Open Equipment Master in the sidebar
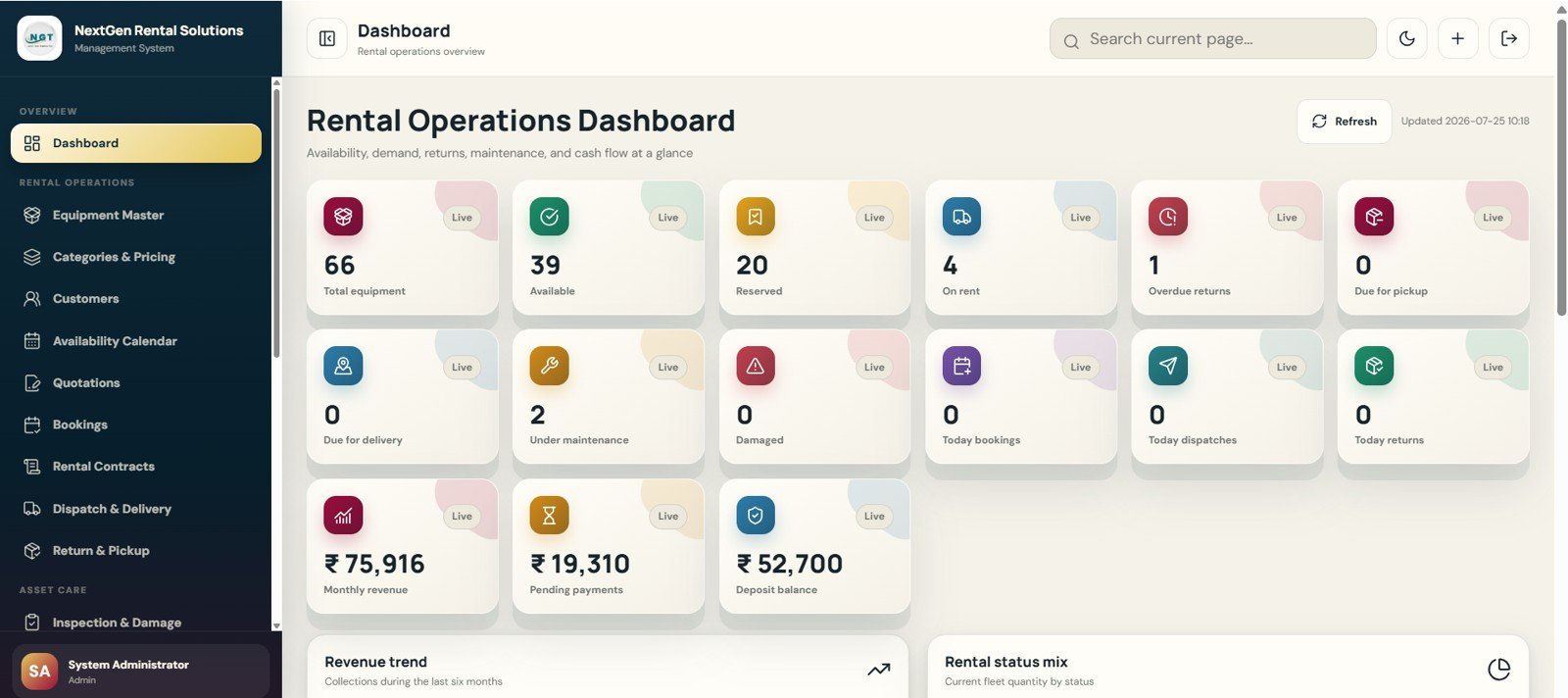 pyautogui.click(x=136, y=215)
